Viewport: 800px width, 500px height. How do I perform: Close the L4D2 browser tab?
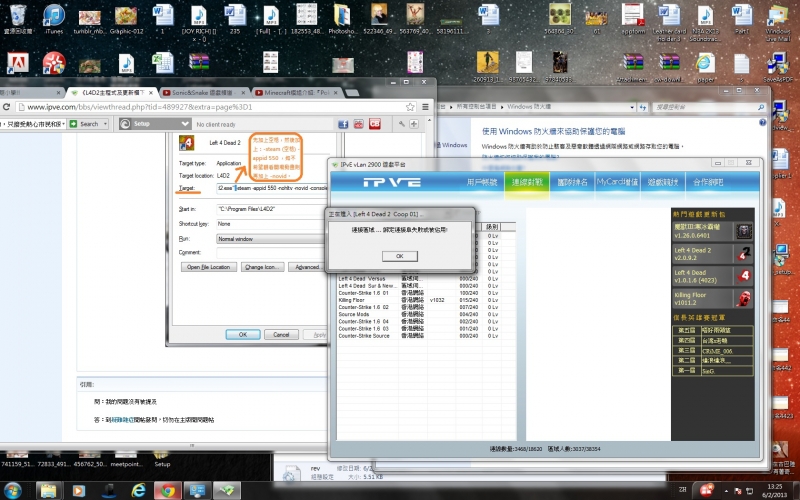tap(151, 93)
